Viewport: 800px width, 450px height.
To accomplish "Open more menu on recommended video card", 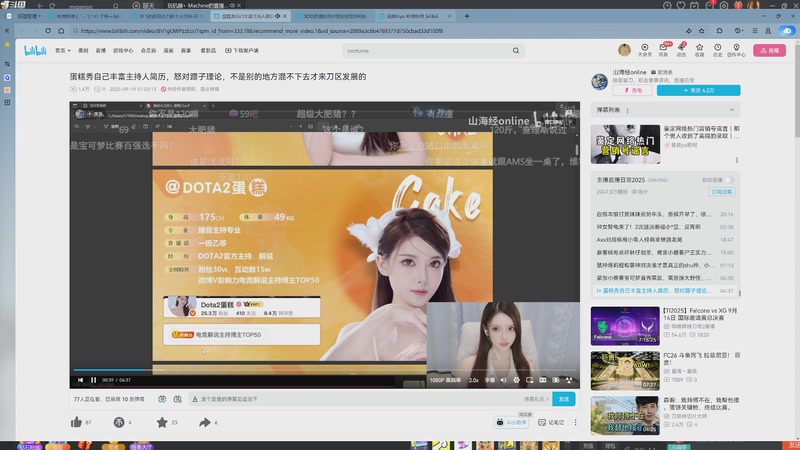I will [x=737, y=160].
